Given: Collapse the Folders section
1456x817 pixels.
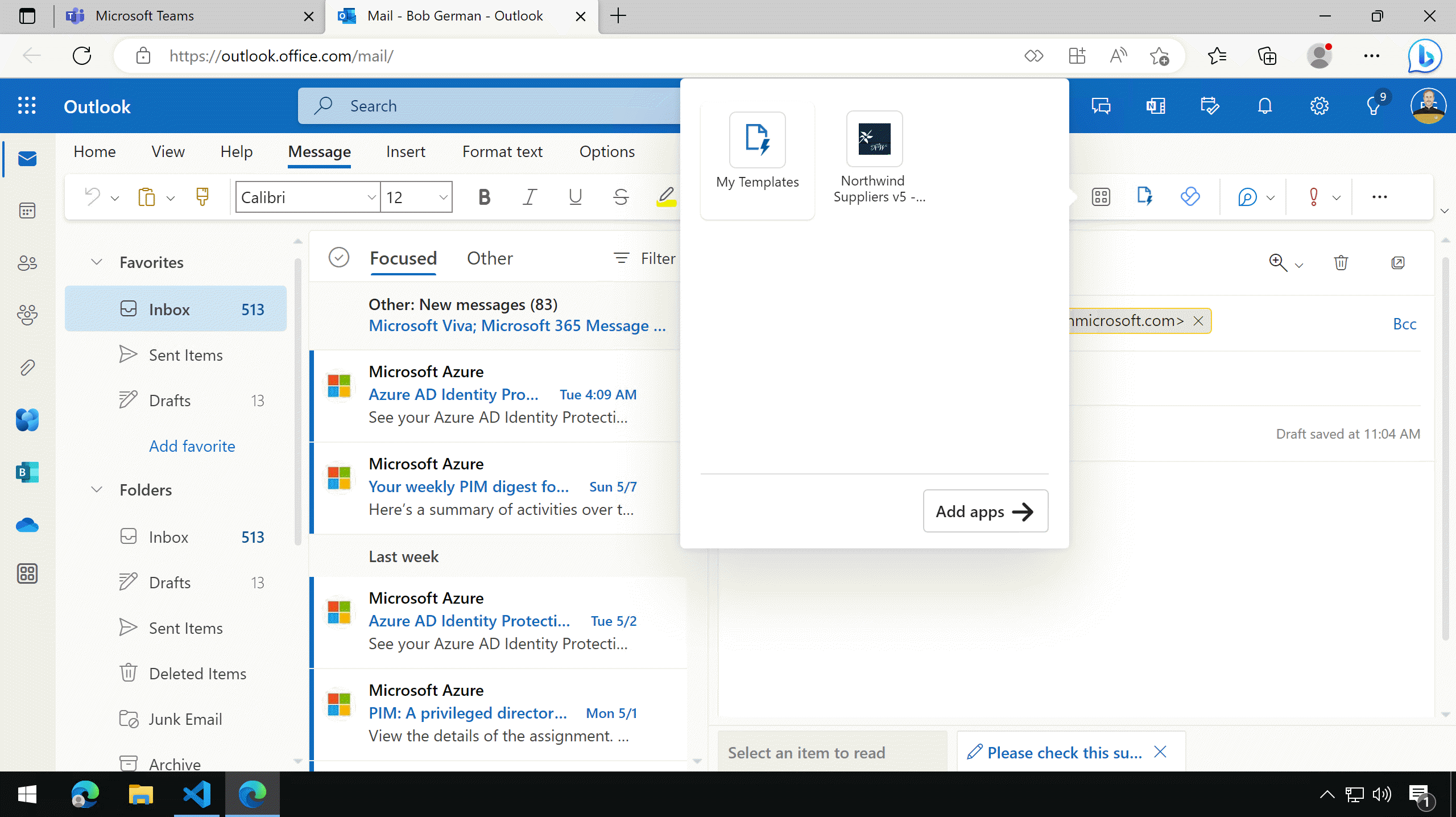Looking at the screenshot, I should [x=97, y=489].
